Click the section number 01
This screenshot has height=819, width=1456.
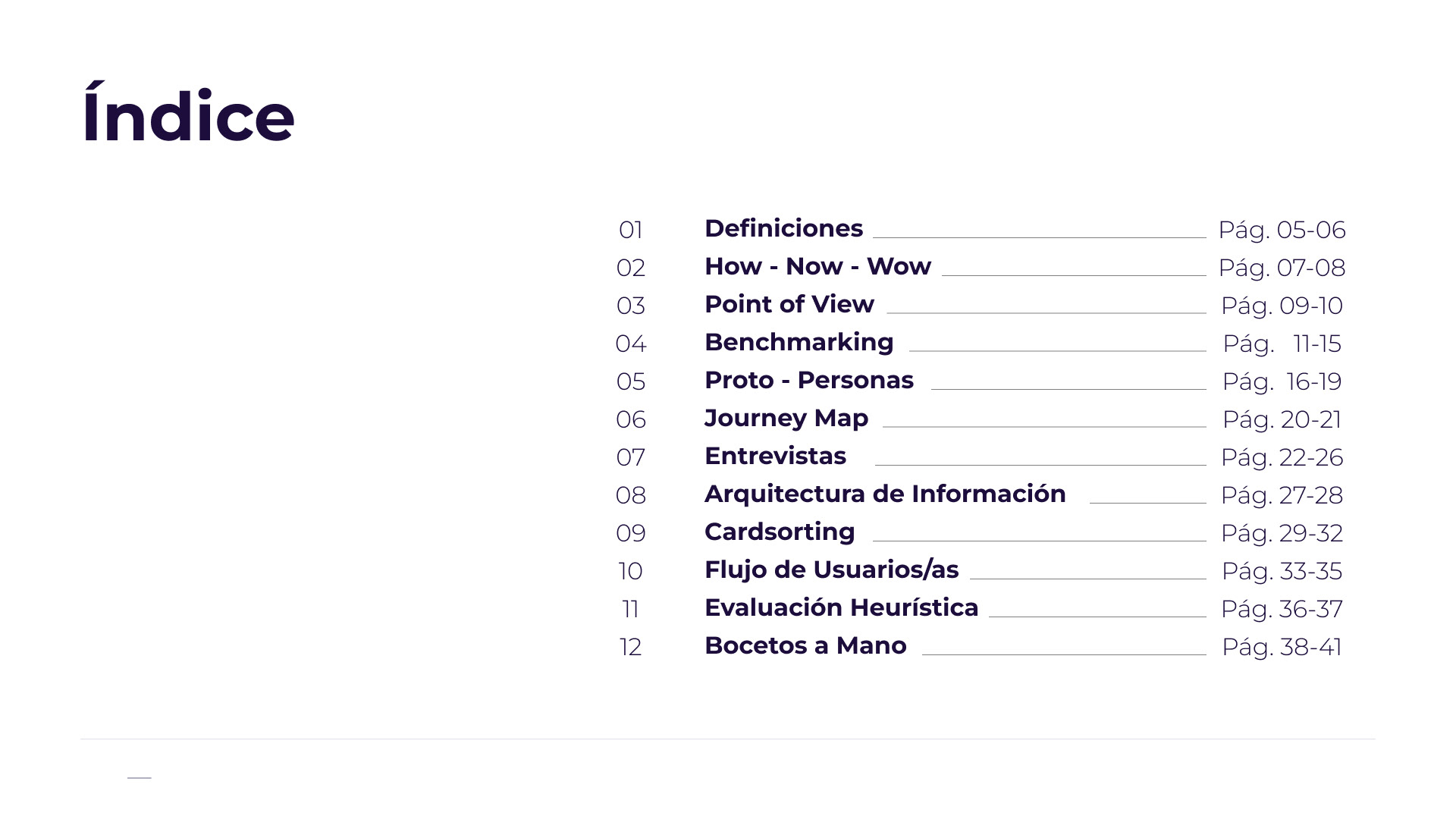pyautogui.click(x=631, y=230)
